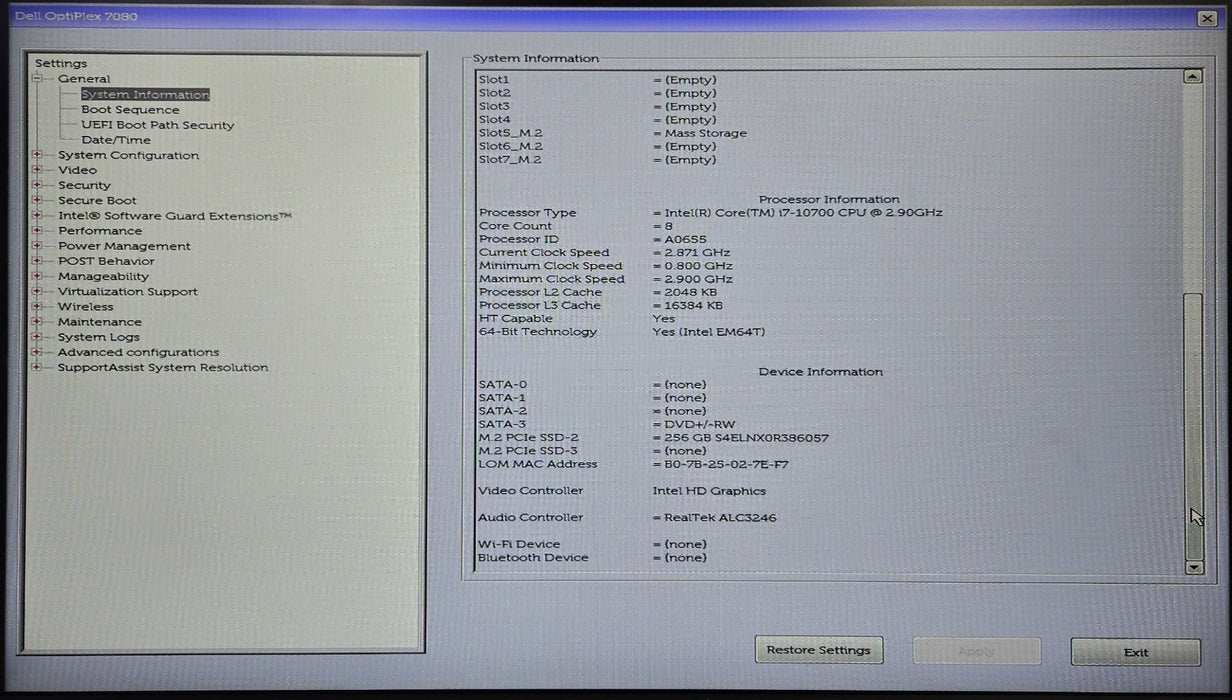Expand the Performance node
This screenshot has height=700, width=1232.
coord(37,231)
